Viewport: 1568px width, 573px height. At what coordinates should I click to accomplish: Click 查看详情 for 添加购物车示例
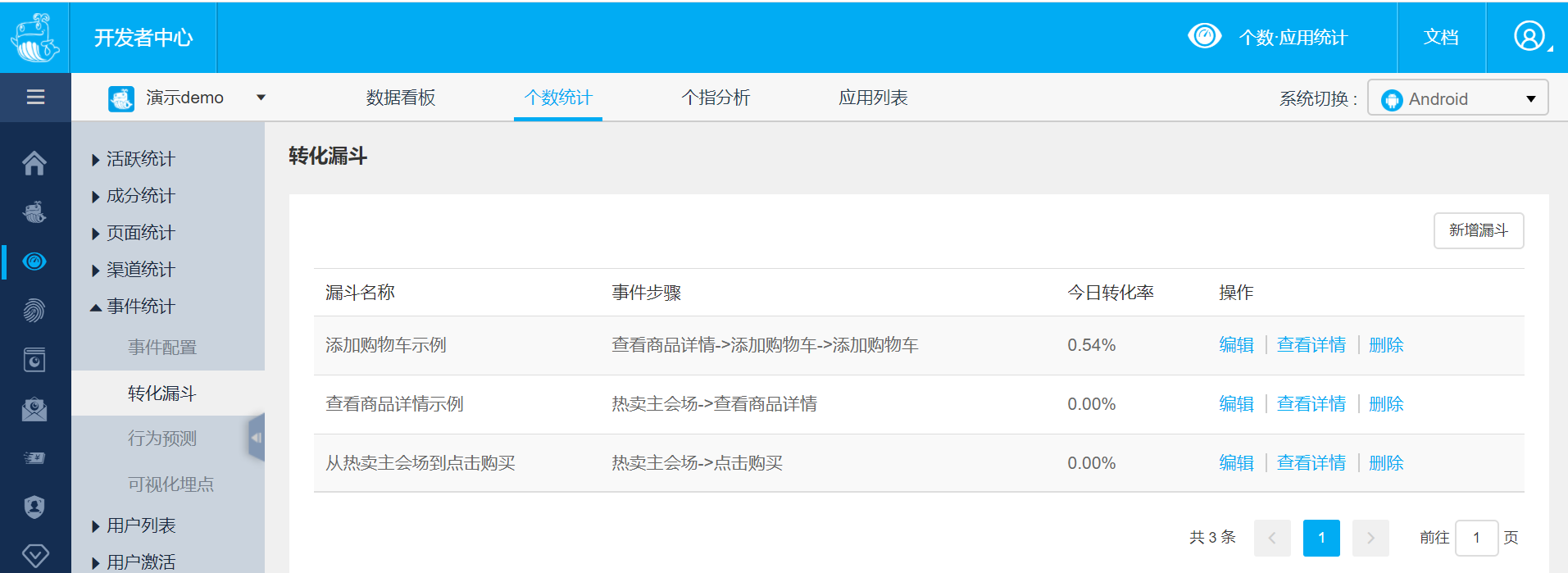tap(1311, 345)
